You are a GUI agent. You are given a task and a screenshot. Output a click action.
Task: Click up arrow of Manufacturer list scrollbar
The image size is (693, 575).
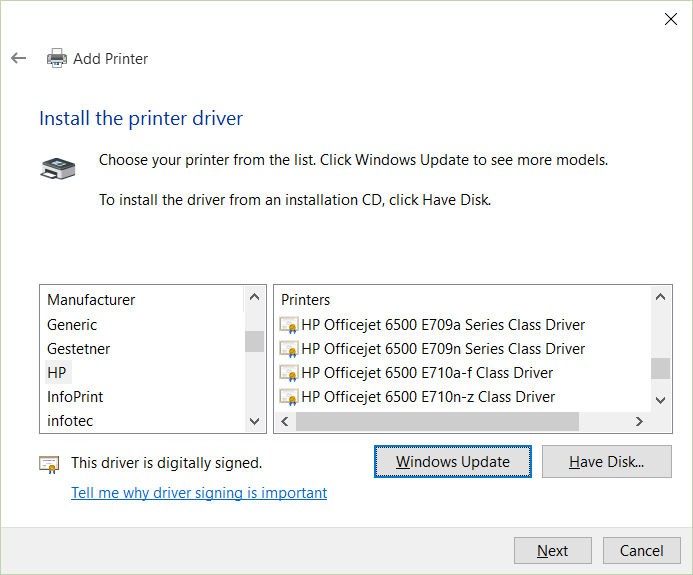pyautogui.click(x=254, y=297)
